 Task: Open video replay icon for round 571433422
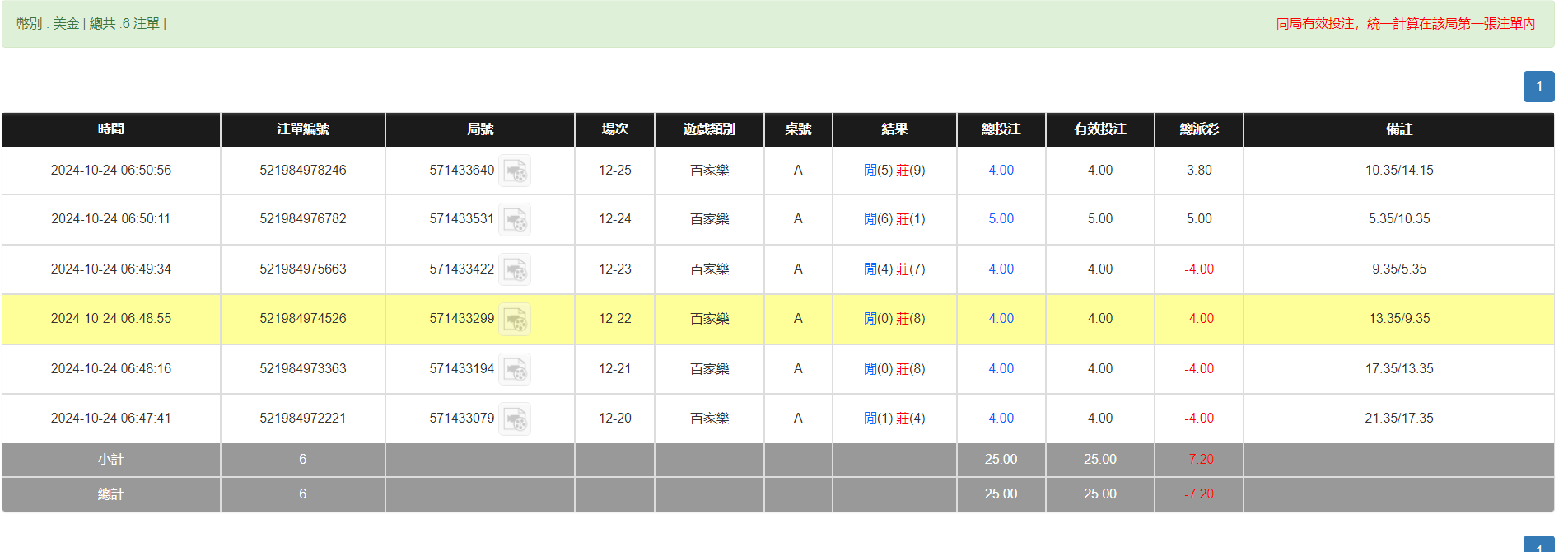(515, 270)
